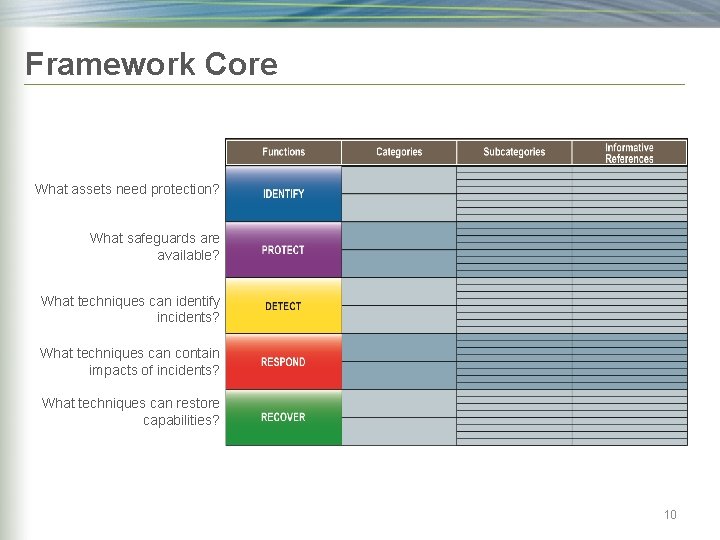Image resolution: width=720 pixels, height=540 pixels.
Task: Click the yellow DETECT function block
Action: coord(284,306)
